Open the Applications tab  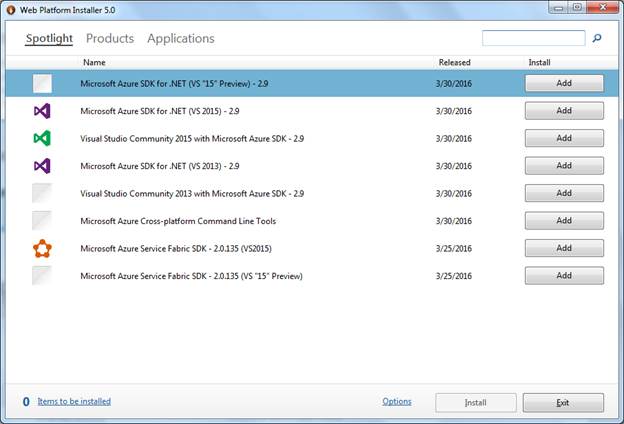(181, 39)
